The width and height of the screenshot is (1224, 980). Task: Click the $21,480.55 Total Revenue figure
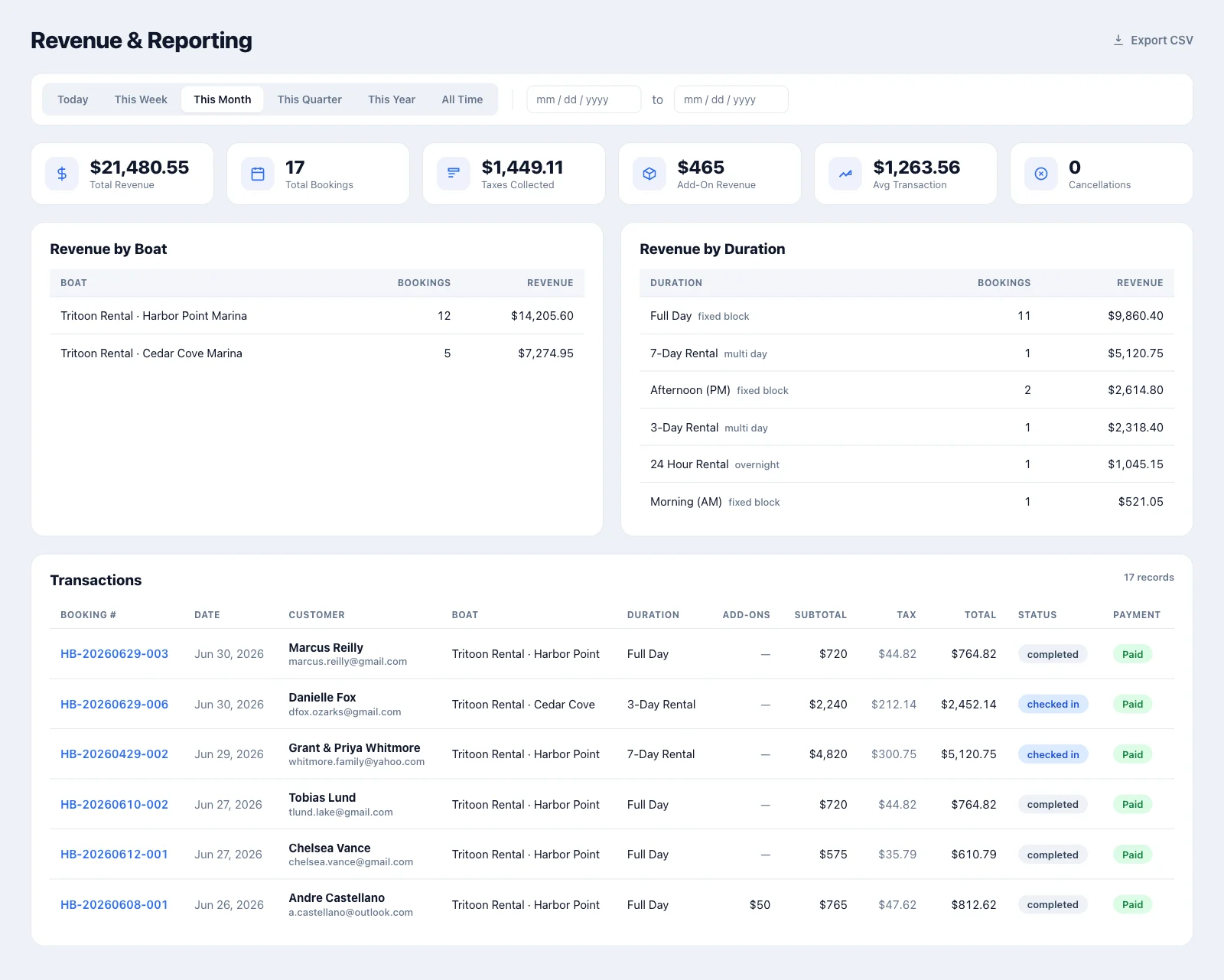[139, 168]
